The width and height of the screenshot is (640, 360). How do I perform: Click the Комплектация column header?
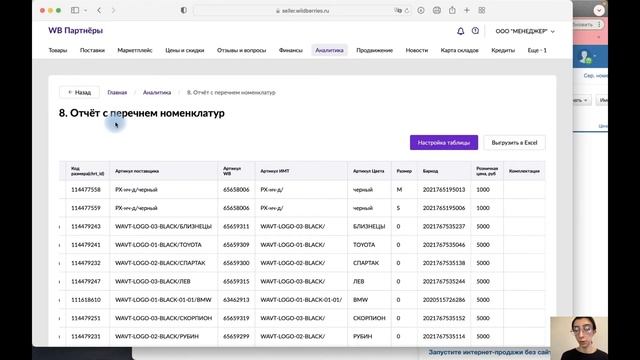(x=524, y=171)
